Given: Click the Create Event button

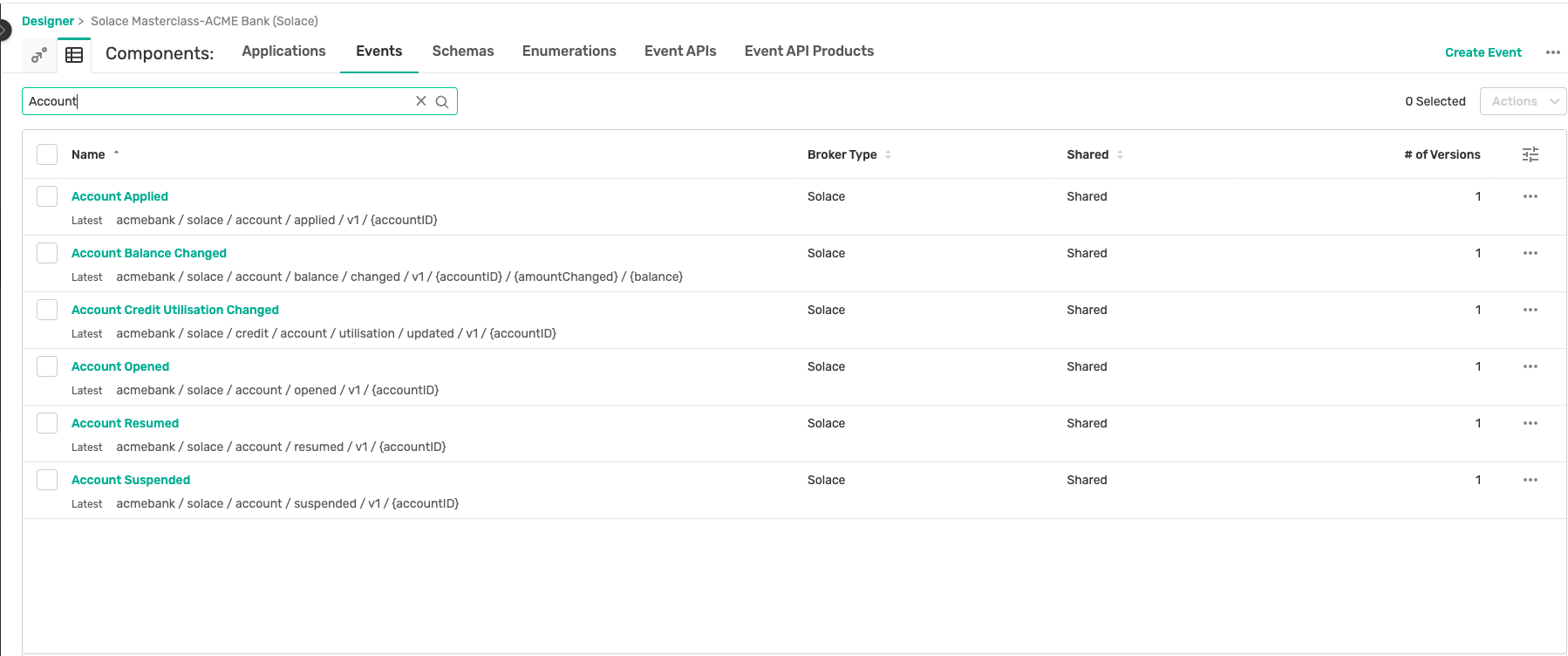Looking at the screenshot, I should tap(1483, 52).
